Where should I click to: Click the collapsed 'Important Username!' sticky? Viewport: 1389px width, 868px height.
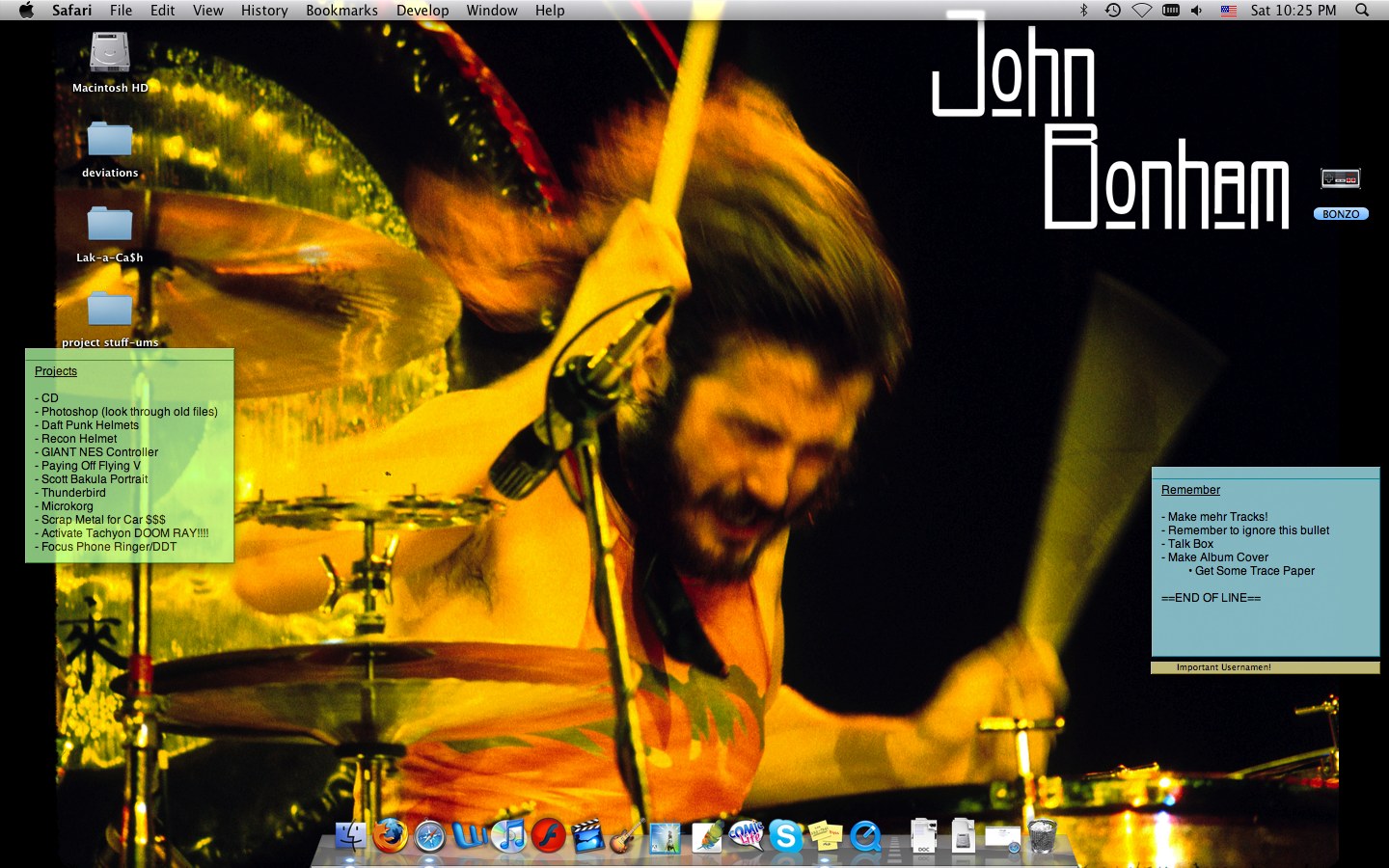coord(1265,667)
